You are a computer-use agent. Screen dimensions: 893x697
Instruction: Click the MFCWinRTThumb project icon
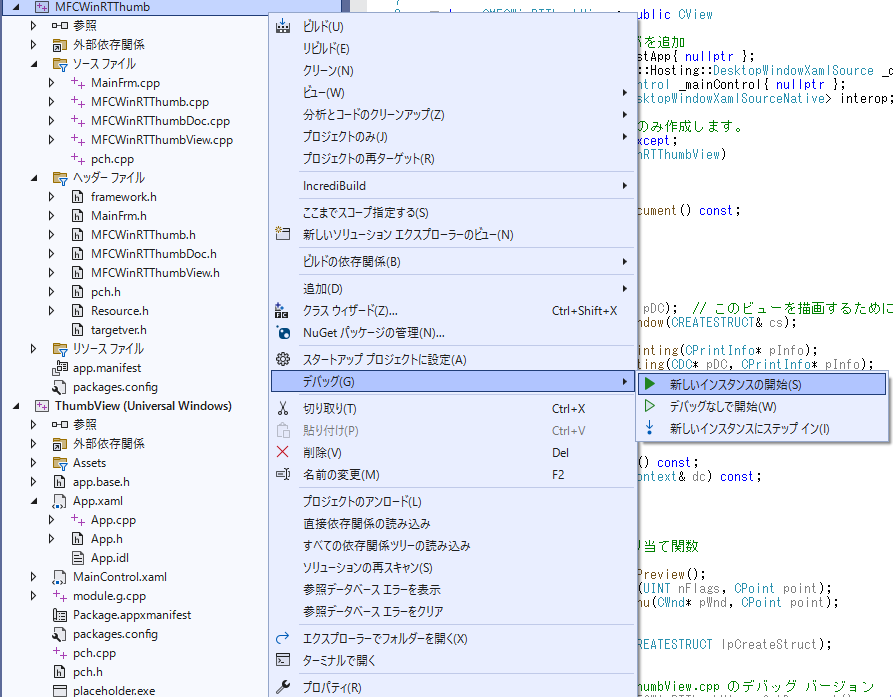42,7
